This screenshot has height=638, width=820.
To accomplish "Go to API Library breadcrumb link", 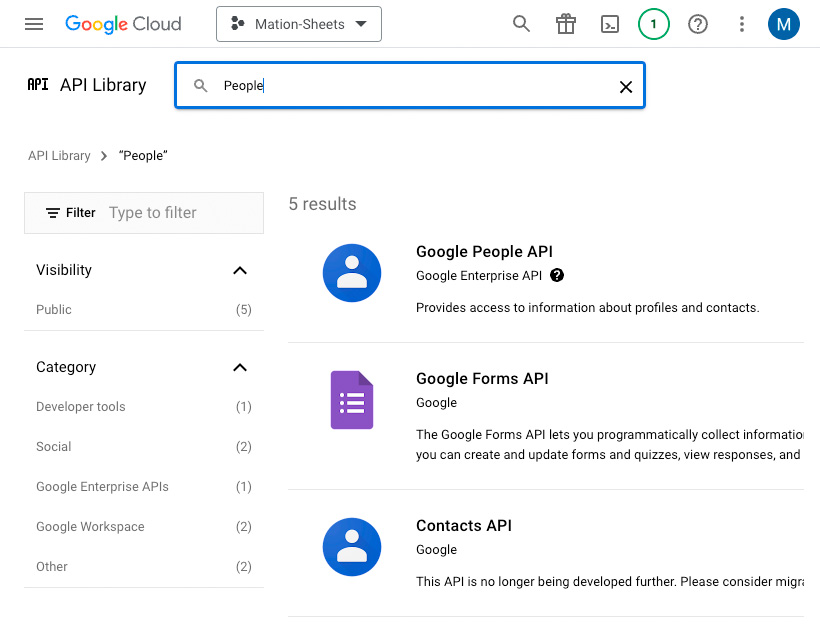I will (59, 156).
